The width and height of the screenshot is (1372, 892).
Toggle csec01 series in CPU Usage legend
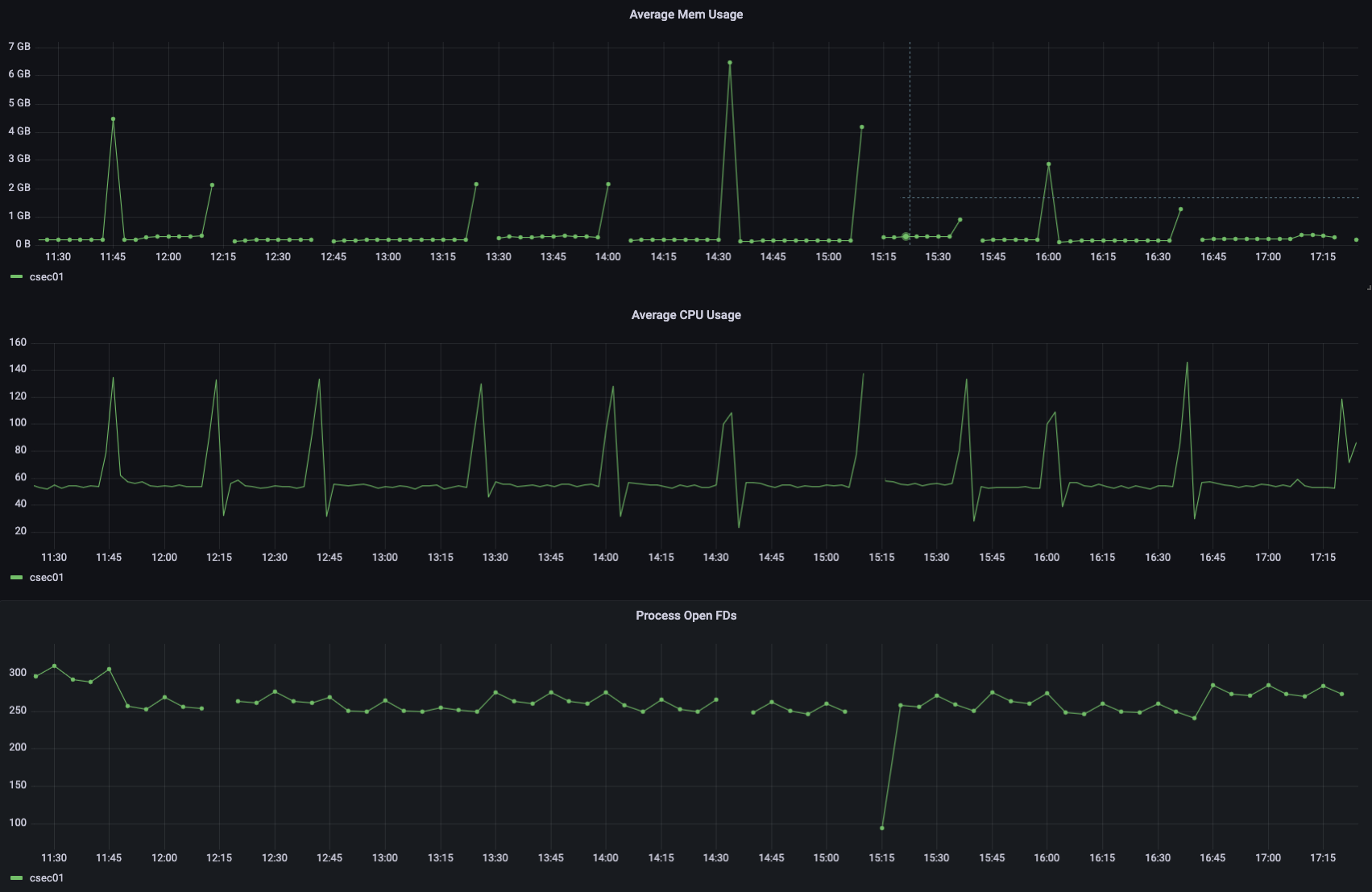pos(47,578)
